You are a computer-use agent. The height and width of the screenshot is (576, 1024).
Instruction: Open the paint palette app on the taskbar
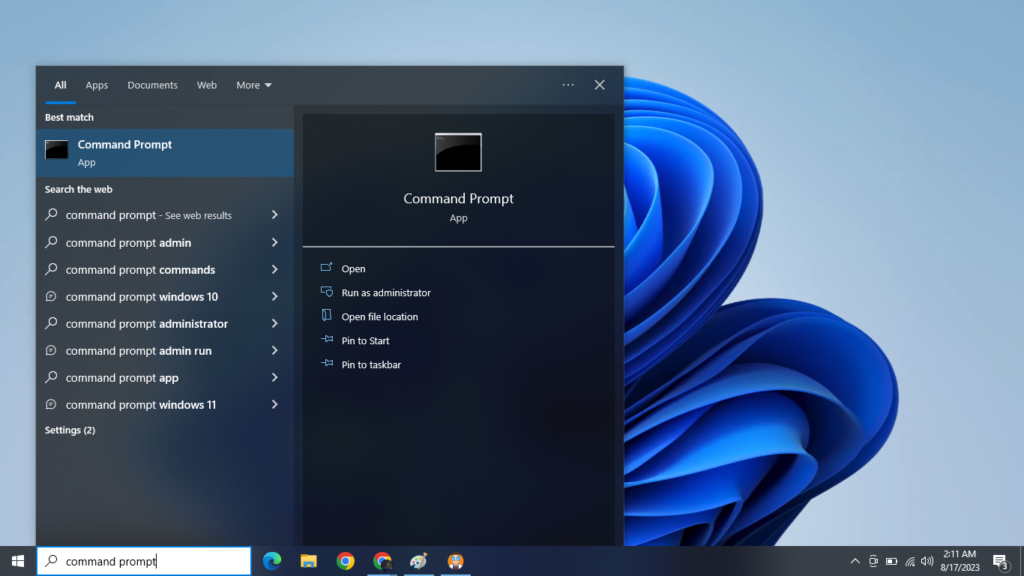419,562
